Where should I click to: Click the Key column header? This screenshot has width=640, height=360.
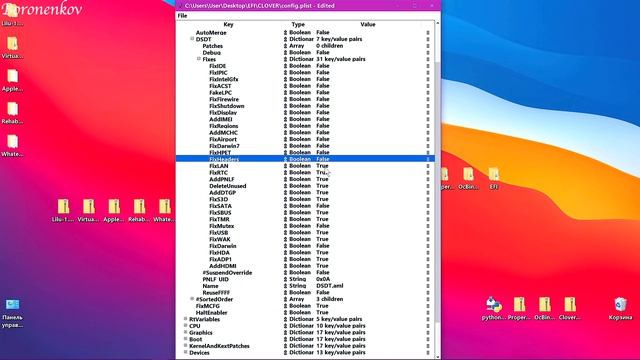pyautogui.click(x=228, y=24)
